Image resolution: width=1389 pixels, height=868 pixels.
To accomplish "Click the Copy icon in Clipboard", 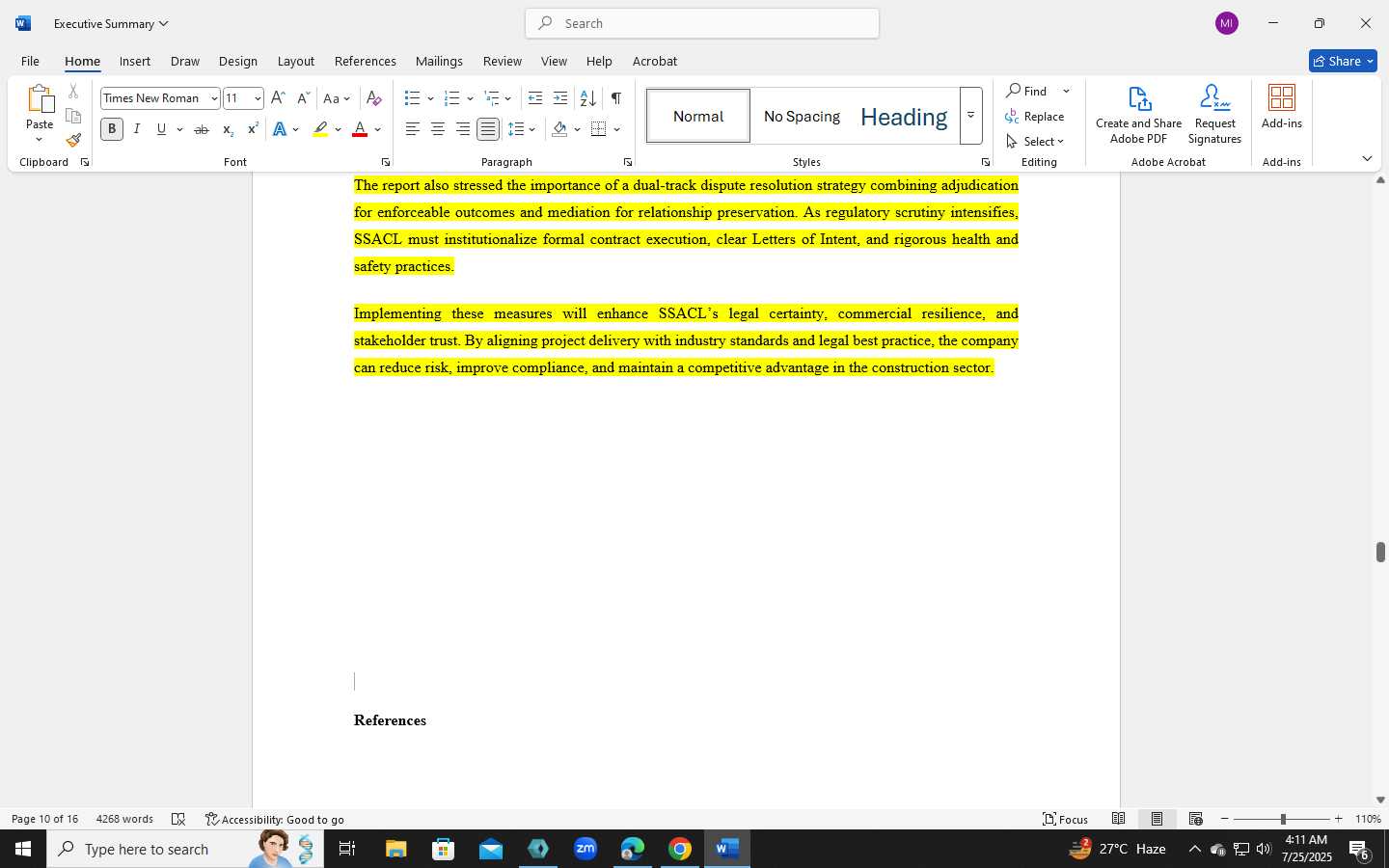I will point(73,116).
